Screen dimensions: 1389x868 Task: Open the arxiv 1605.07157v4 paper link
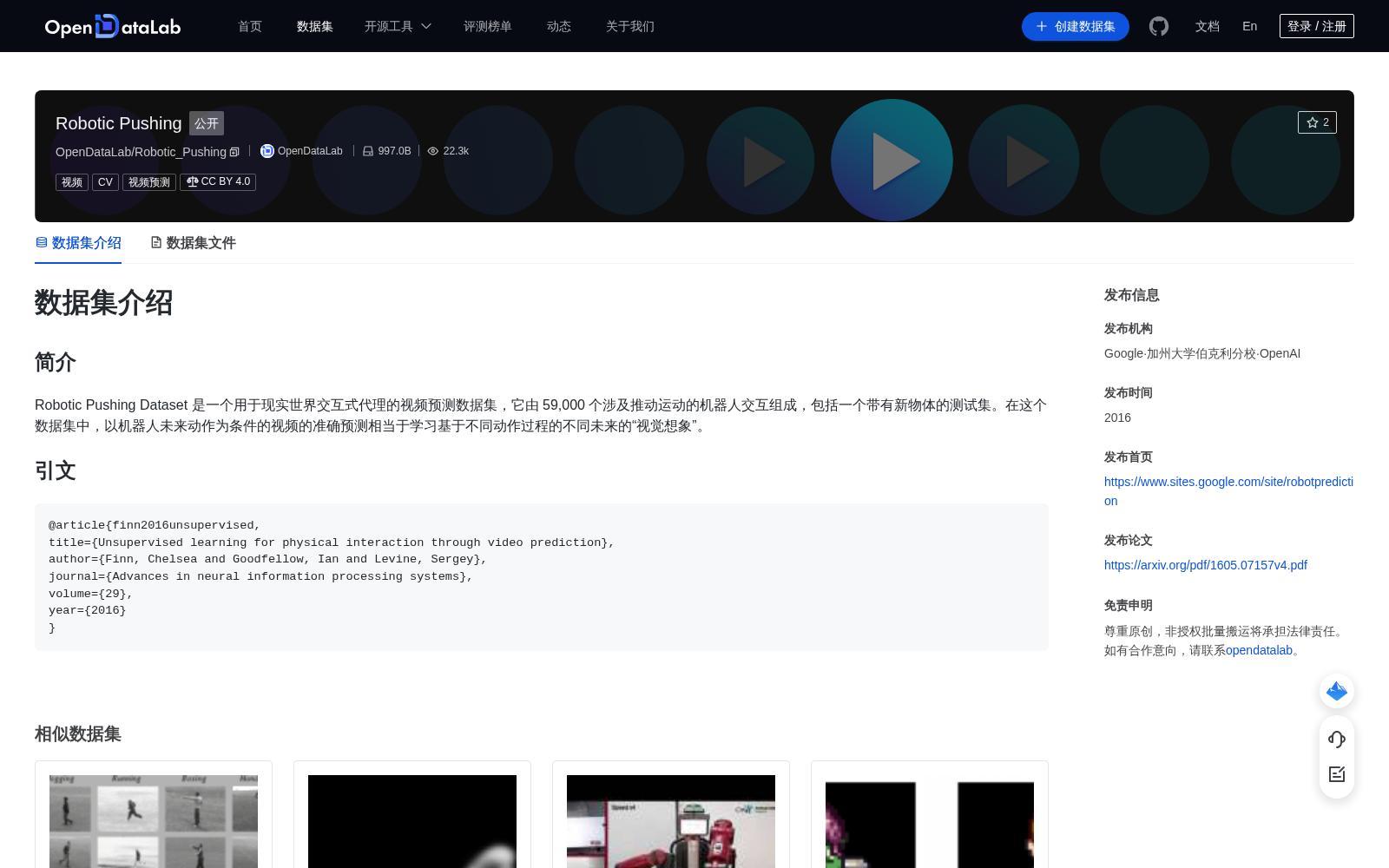1206,565
